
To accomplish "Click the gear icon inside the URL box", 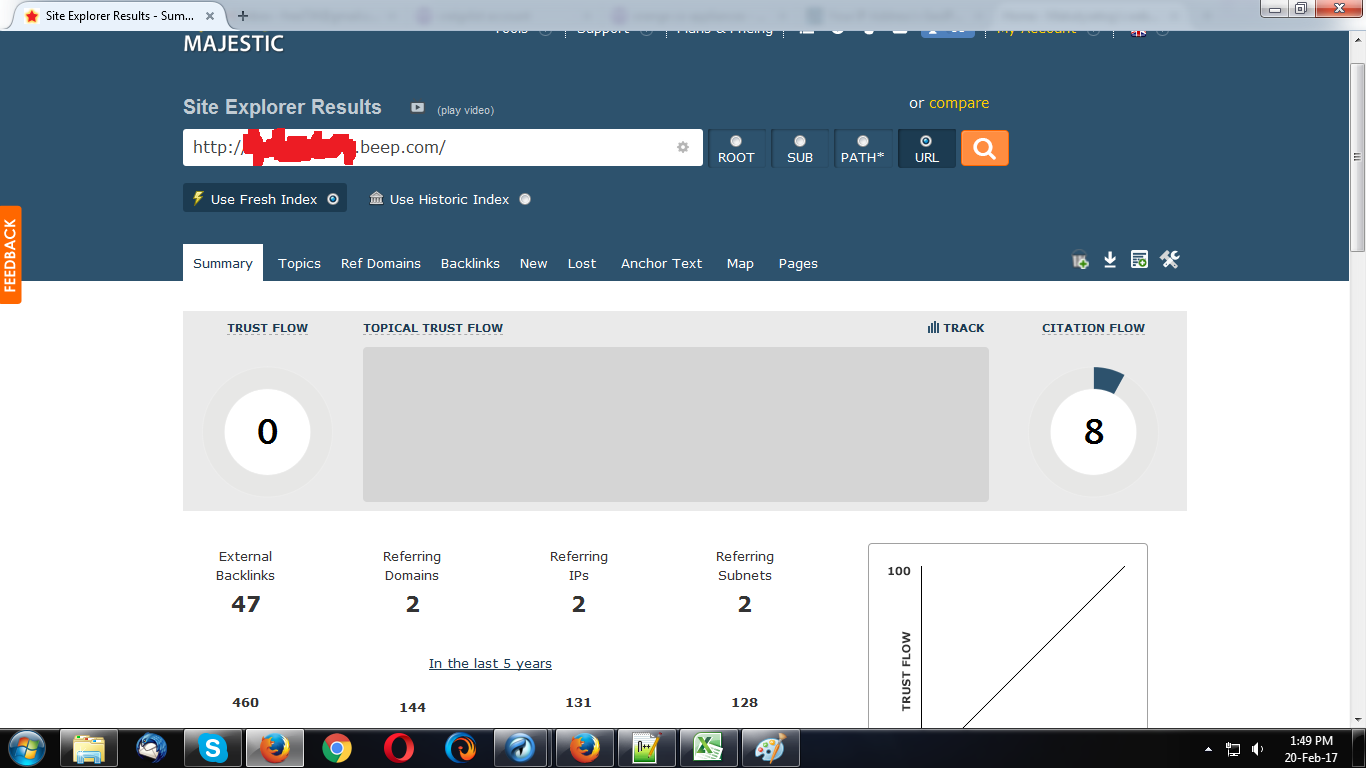I will point(683,147).
